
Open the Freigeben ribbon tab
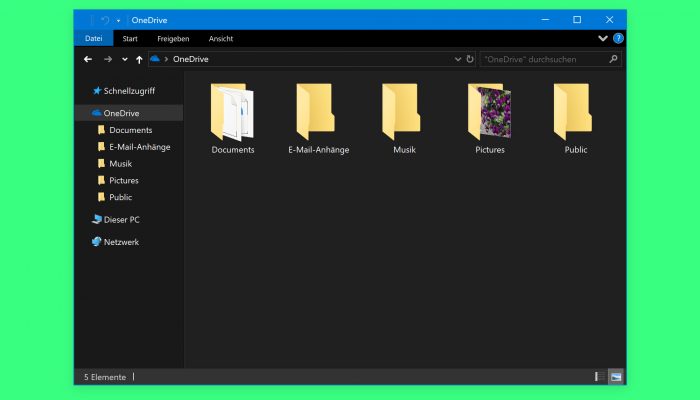coord(173,38)
